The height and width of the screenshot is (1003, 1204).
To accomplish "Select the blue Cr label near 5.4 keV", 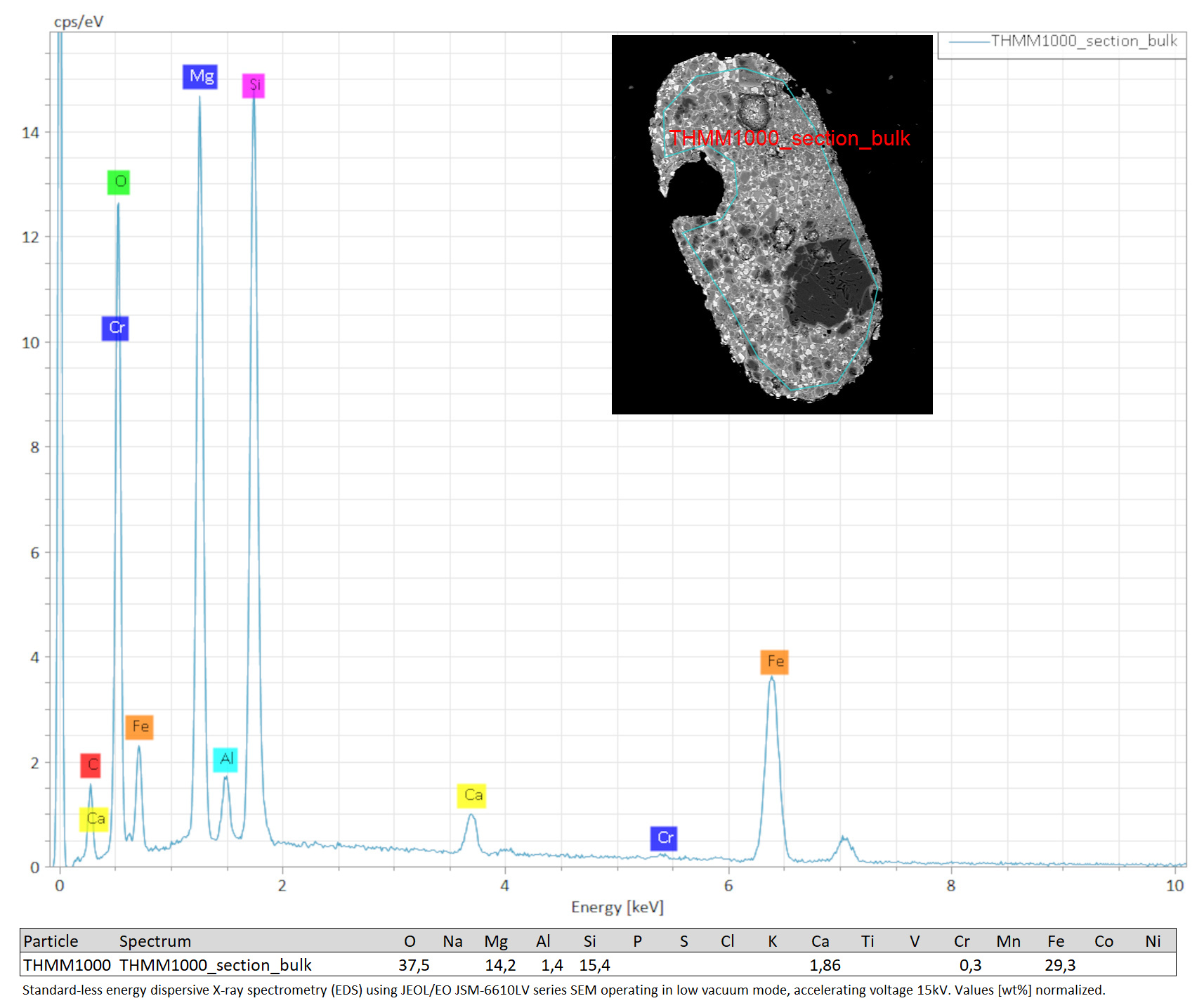I will (664, 838).
